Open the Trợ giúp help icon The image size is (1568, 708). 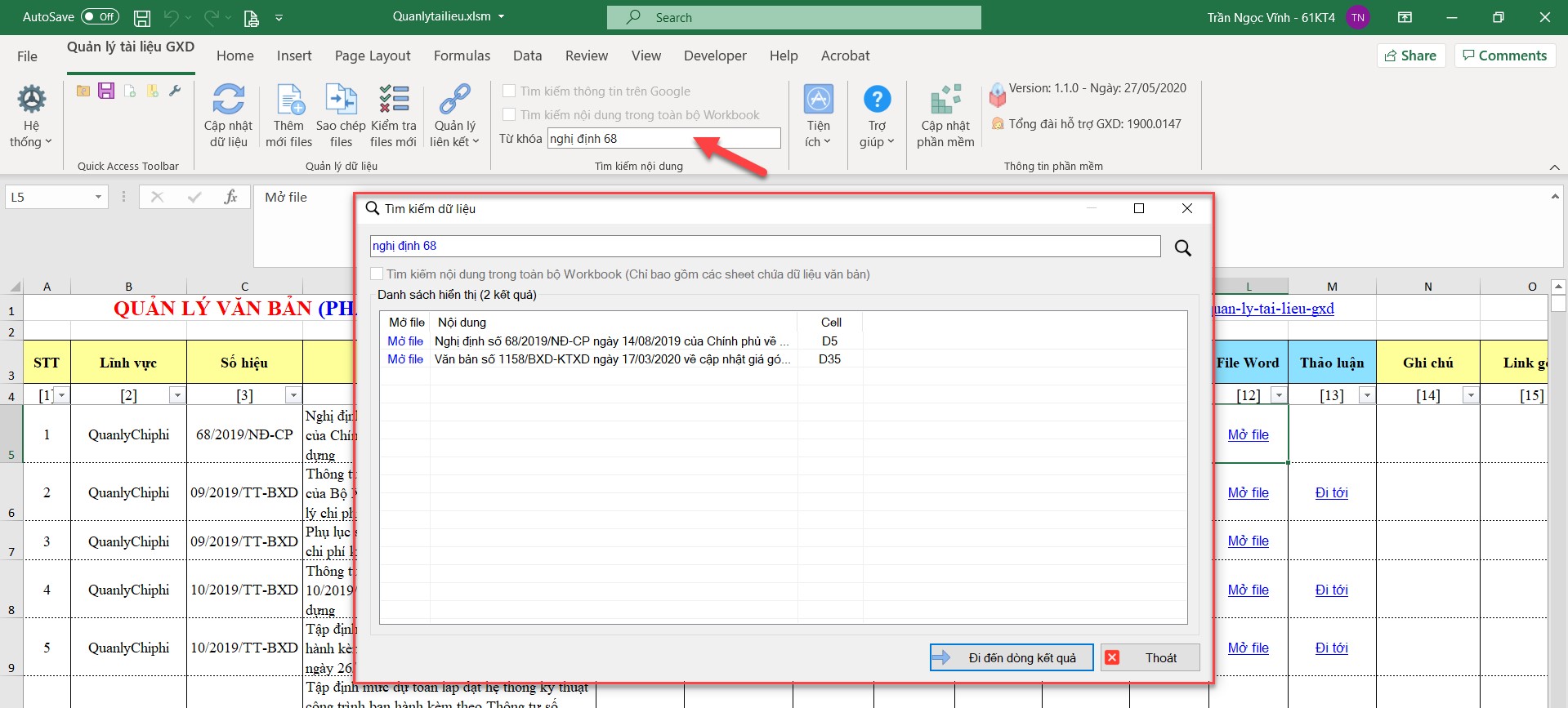[x=877, y=100]
